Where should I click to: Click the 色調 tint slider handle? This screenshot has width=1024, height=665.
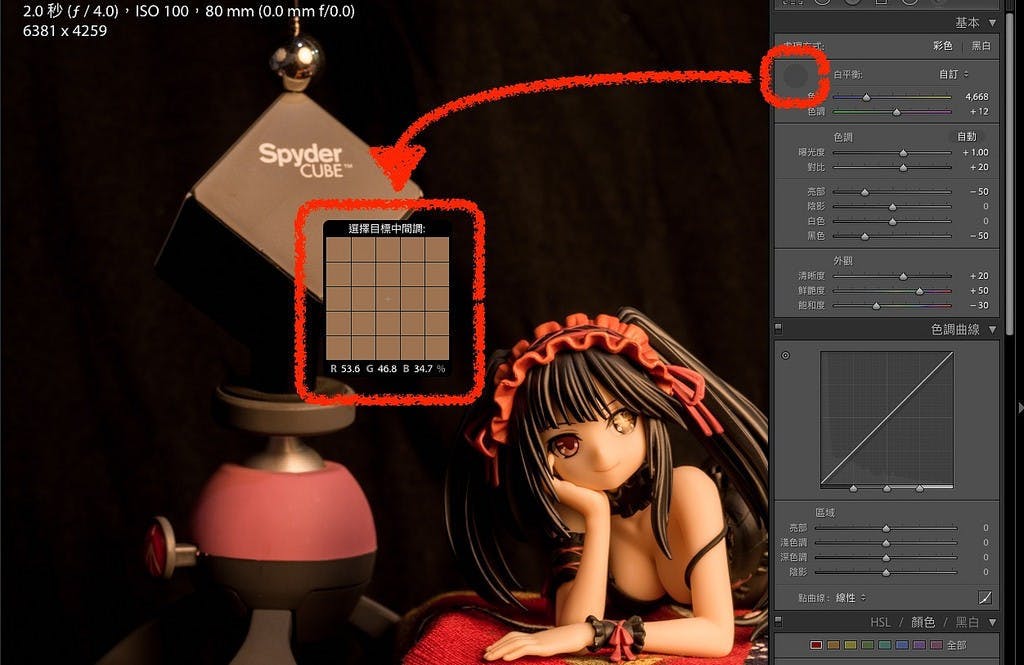point(897,112)
